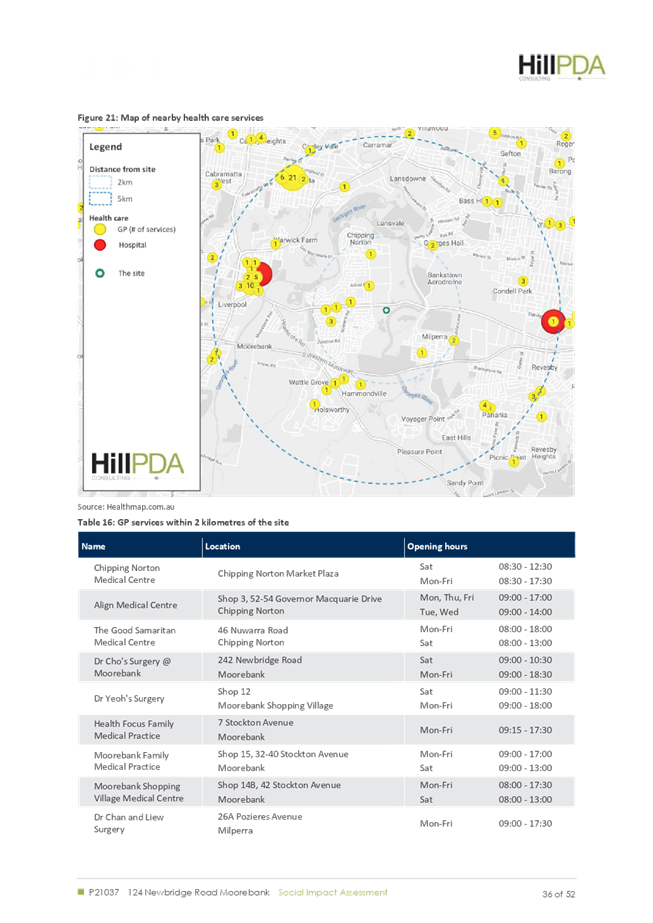
Task: Click the HillPDA logo in the page header
Action: pos(562,67)
